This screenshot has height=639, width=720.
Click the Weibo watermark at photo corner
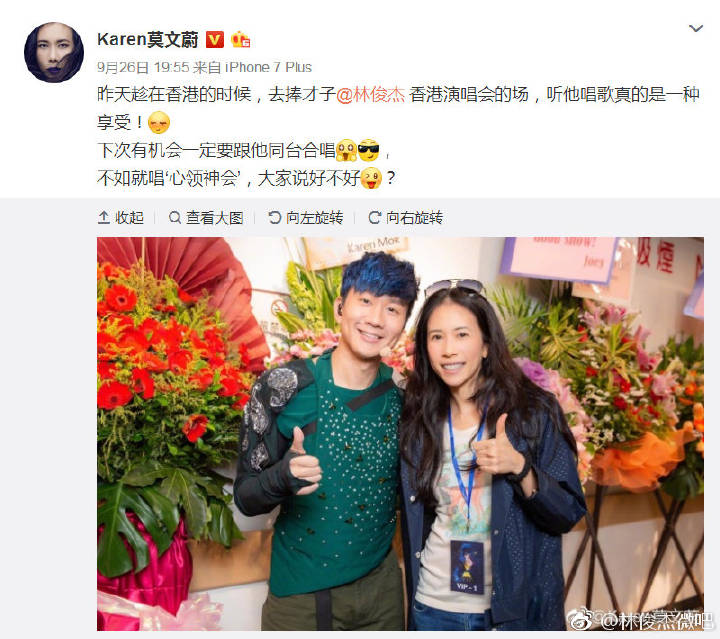pyautogui.click(x=641, y=620)
